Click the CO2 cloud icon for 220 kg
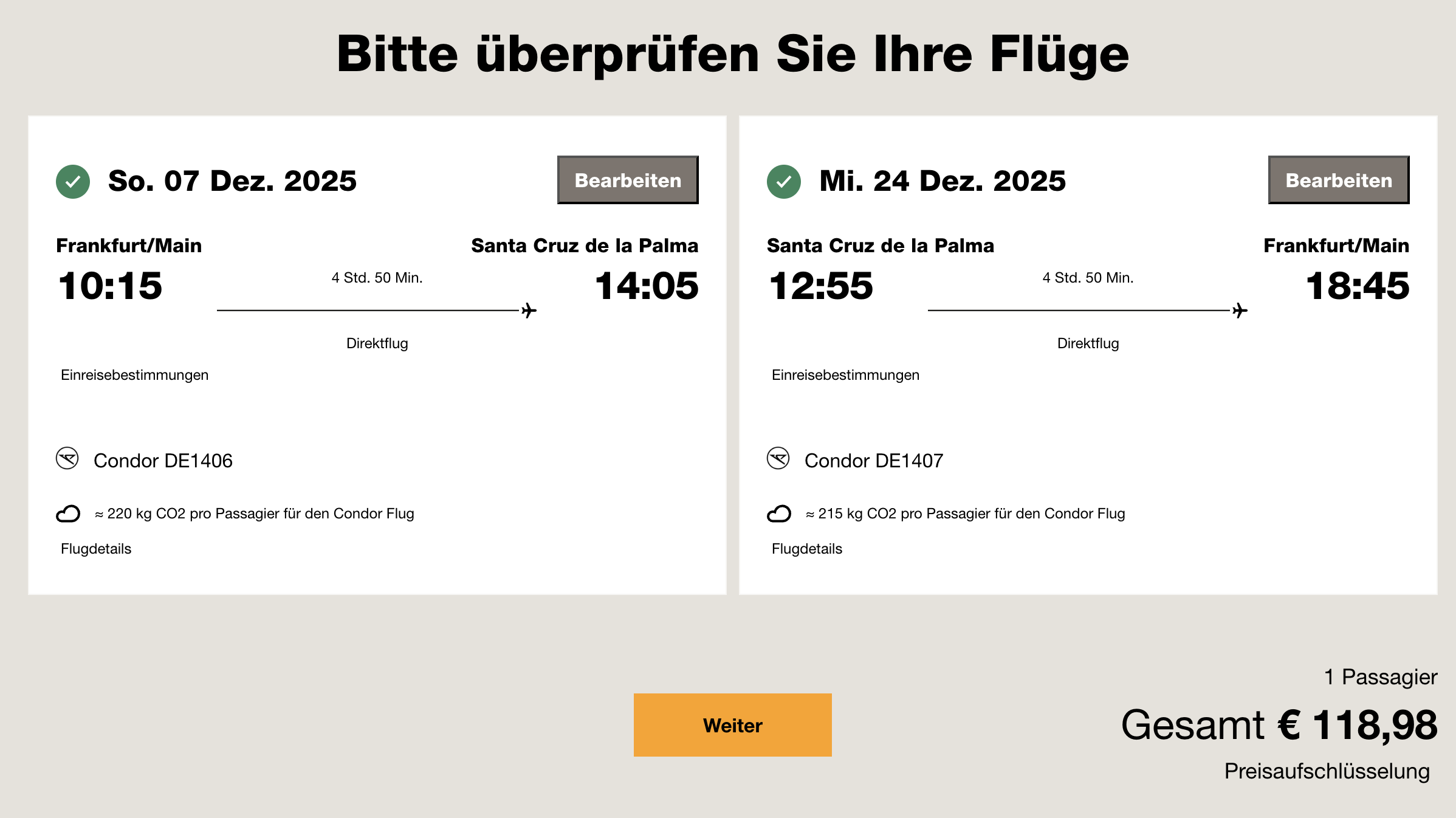The width and height of the screenshot is (1456, 818). pyautogui.click(x=68, y=514)
